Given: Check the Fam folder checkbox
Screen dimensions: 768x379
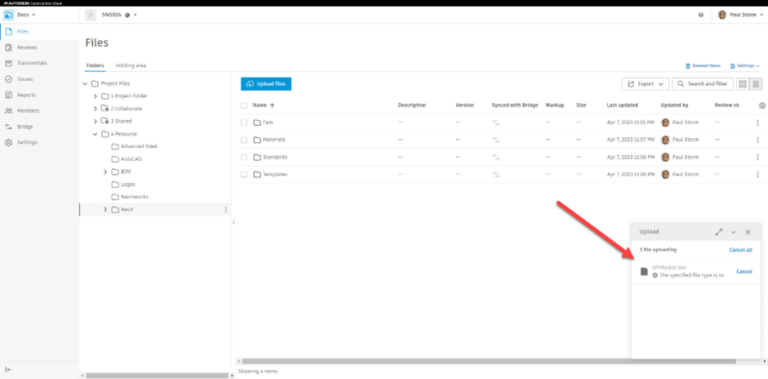Looking at the screenshot, I should 244,122.
